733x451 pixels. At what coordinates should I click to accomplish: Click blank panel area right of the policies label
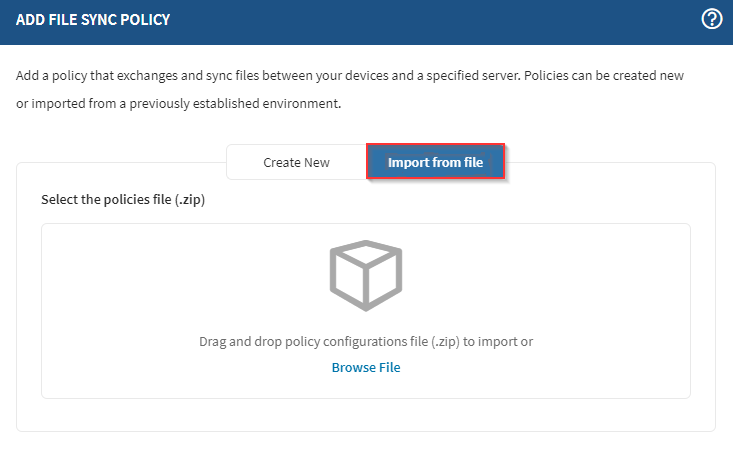pos(450,199)
